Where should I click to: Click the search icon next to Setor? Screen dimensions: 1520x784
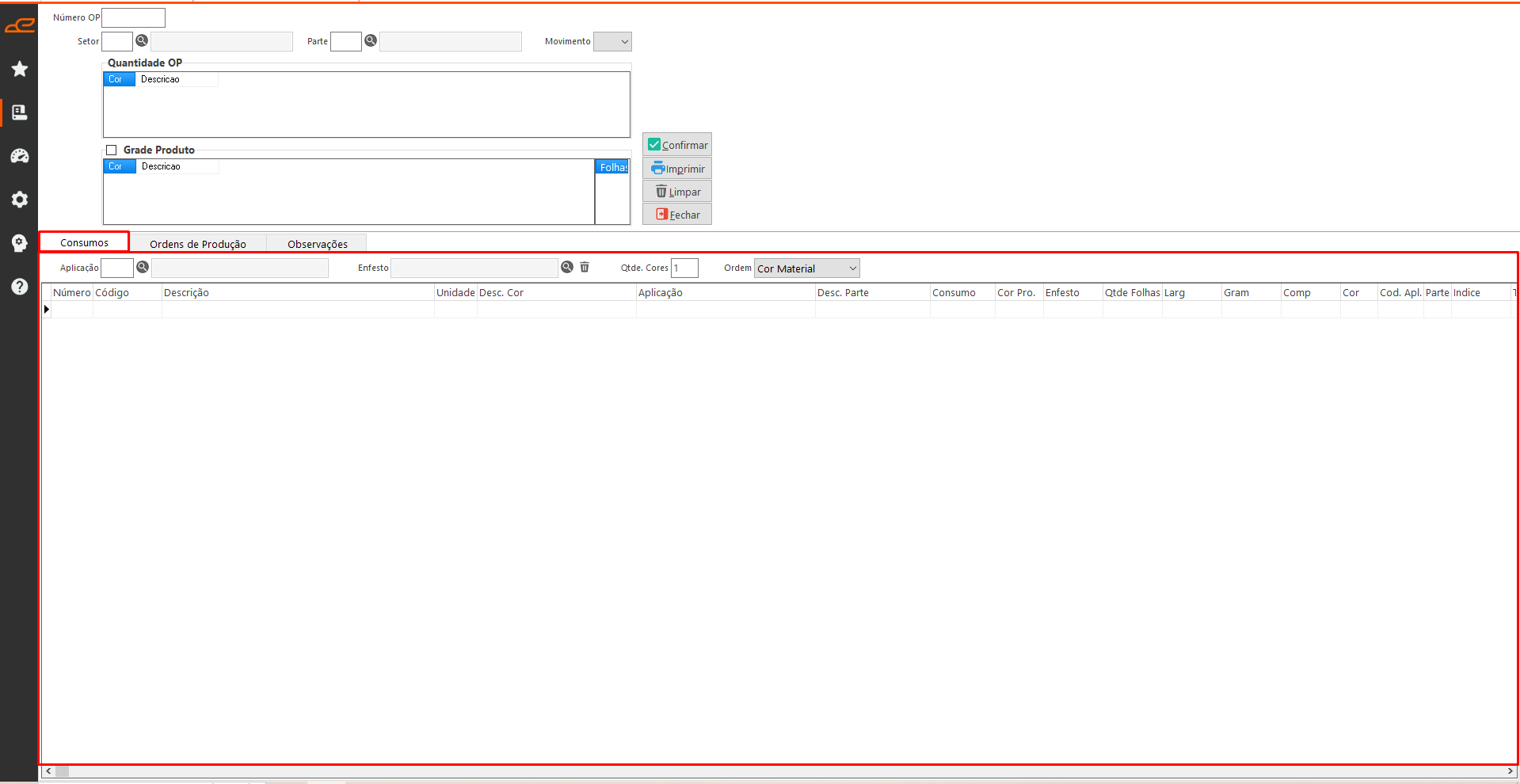[142, 41]
